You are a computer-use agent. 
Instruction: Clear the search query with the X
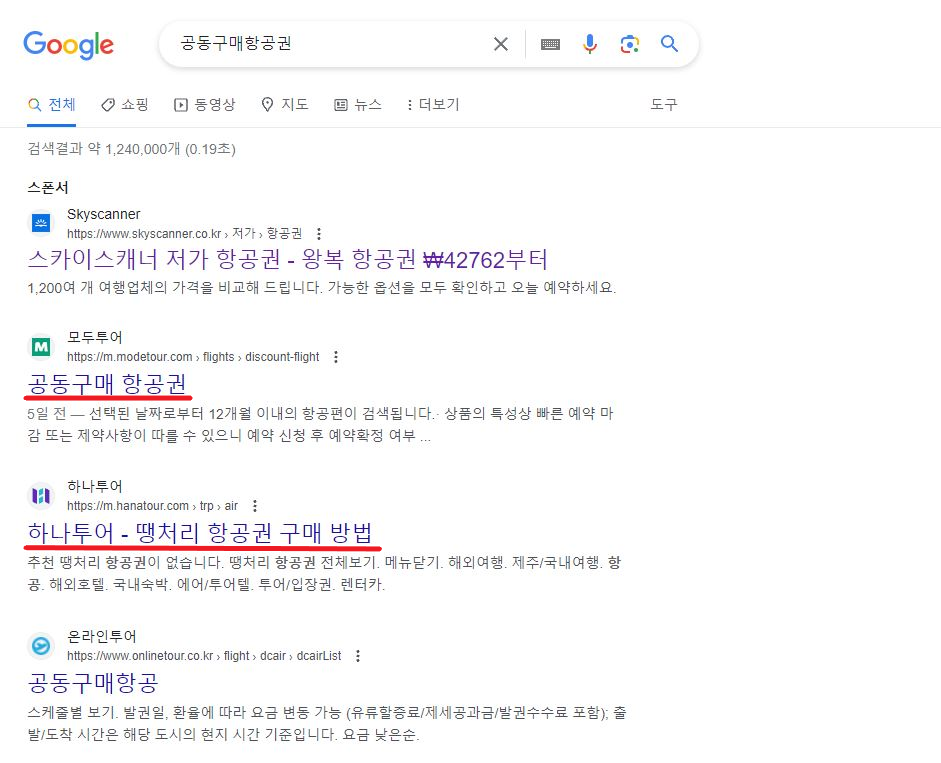pos(501,44)
